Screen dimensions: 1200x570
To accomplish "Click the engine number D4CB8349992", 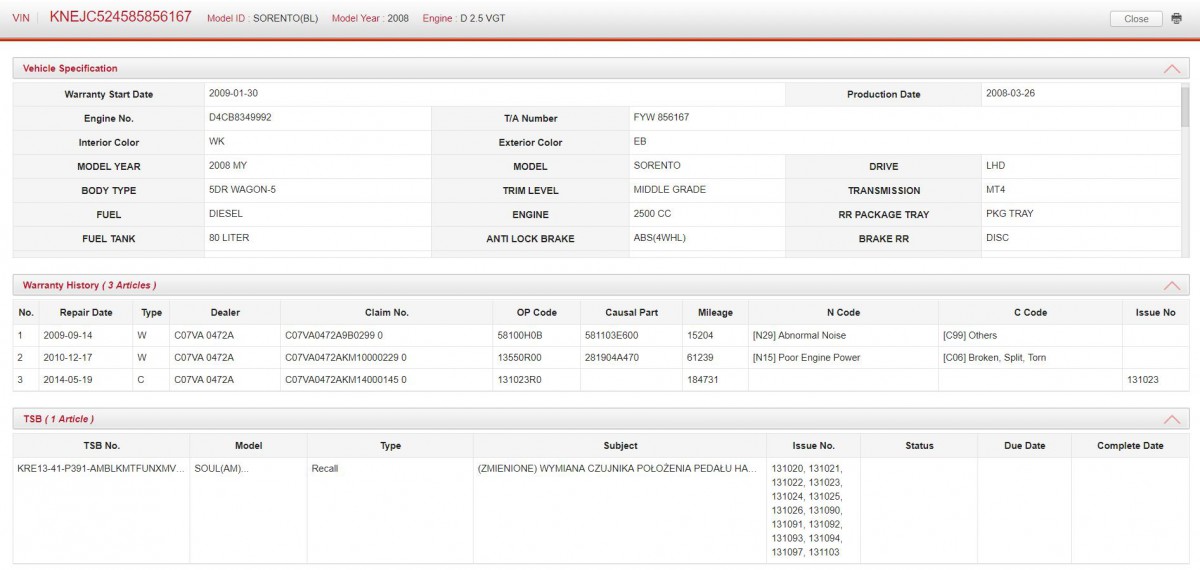I will click(240, 118).
